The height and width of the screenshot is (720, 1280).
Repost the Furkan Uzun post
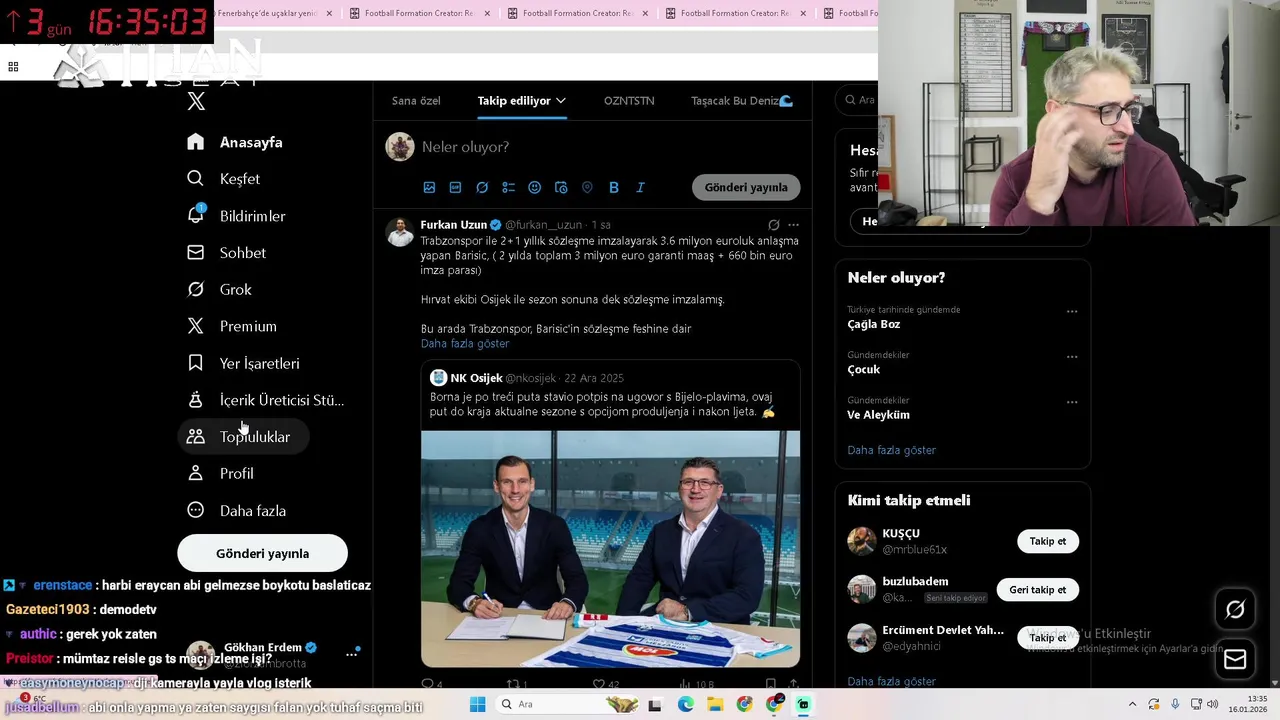point(518,684)
